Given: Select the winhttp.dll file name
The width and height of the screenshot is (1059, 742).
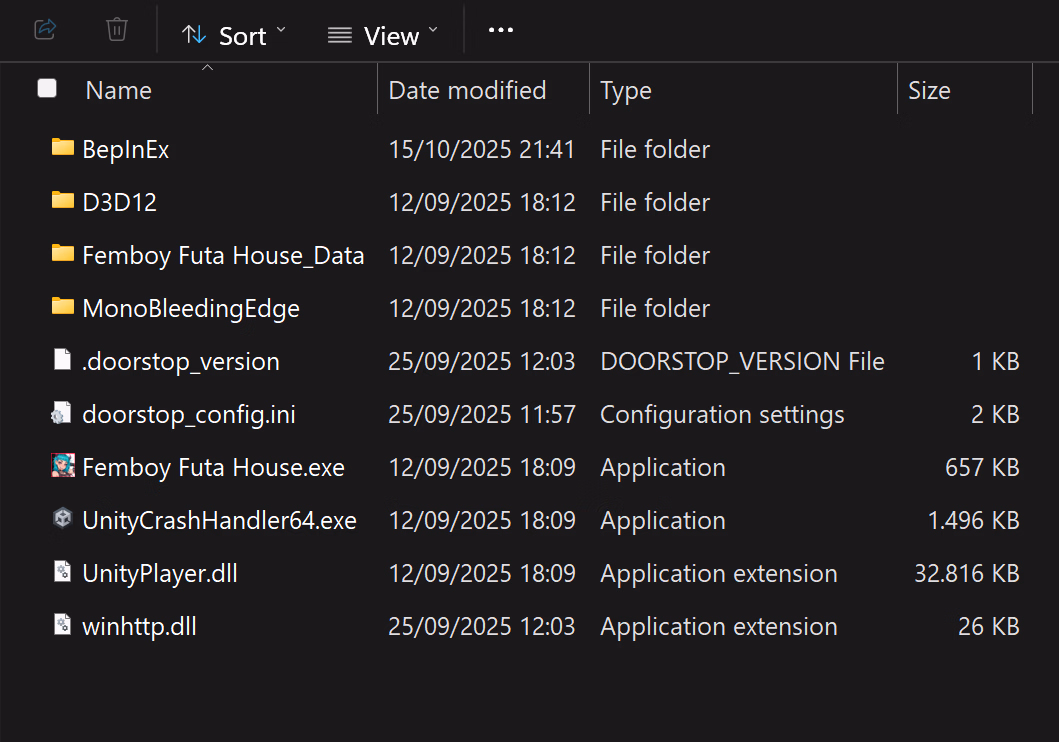Looking at the screenshot, I should click(x=139, y=627).
